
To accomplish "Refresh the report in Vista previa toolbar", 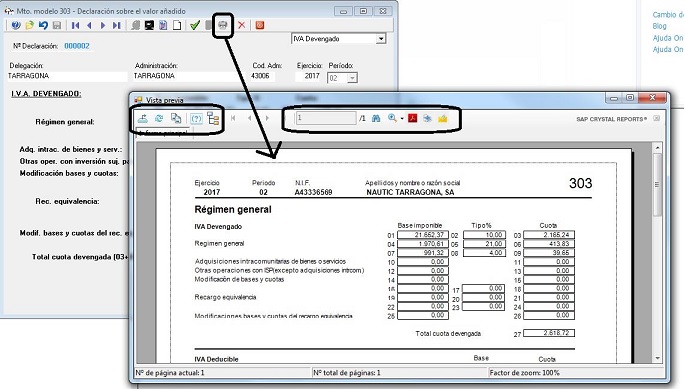I will [159, 118].
